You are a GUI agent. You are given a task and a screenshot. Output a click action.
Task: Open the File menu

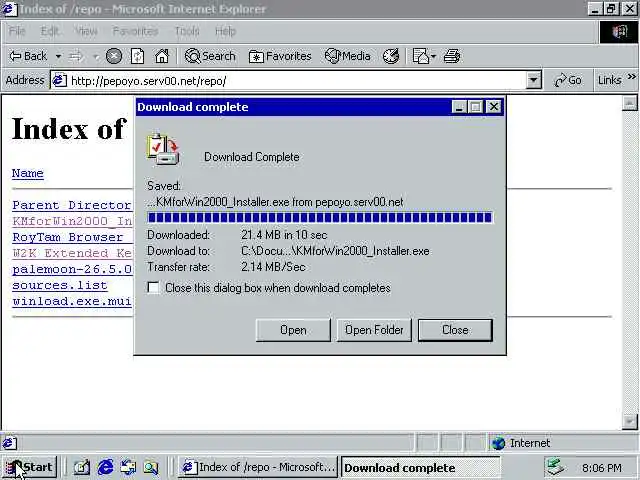click(17, 31)
